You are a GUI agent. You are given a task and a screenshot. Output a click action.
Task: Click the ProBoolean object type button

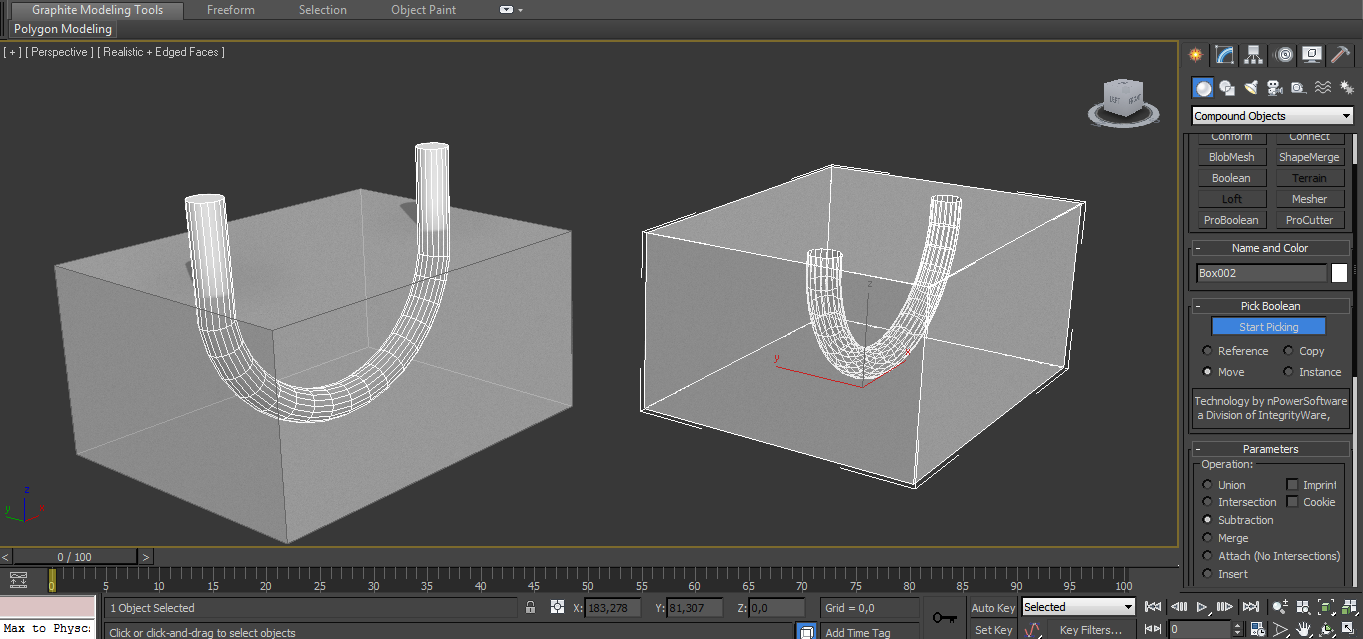tap(1232, 220)
